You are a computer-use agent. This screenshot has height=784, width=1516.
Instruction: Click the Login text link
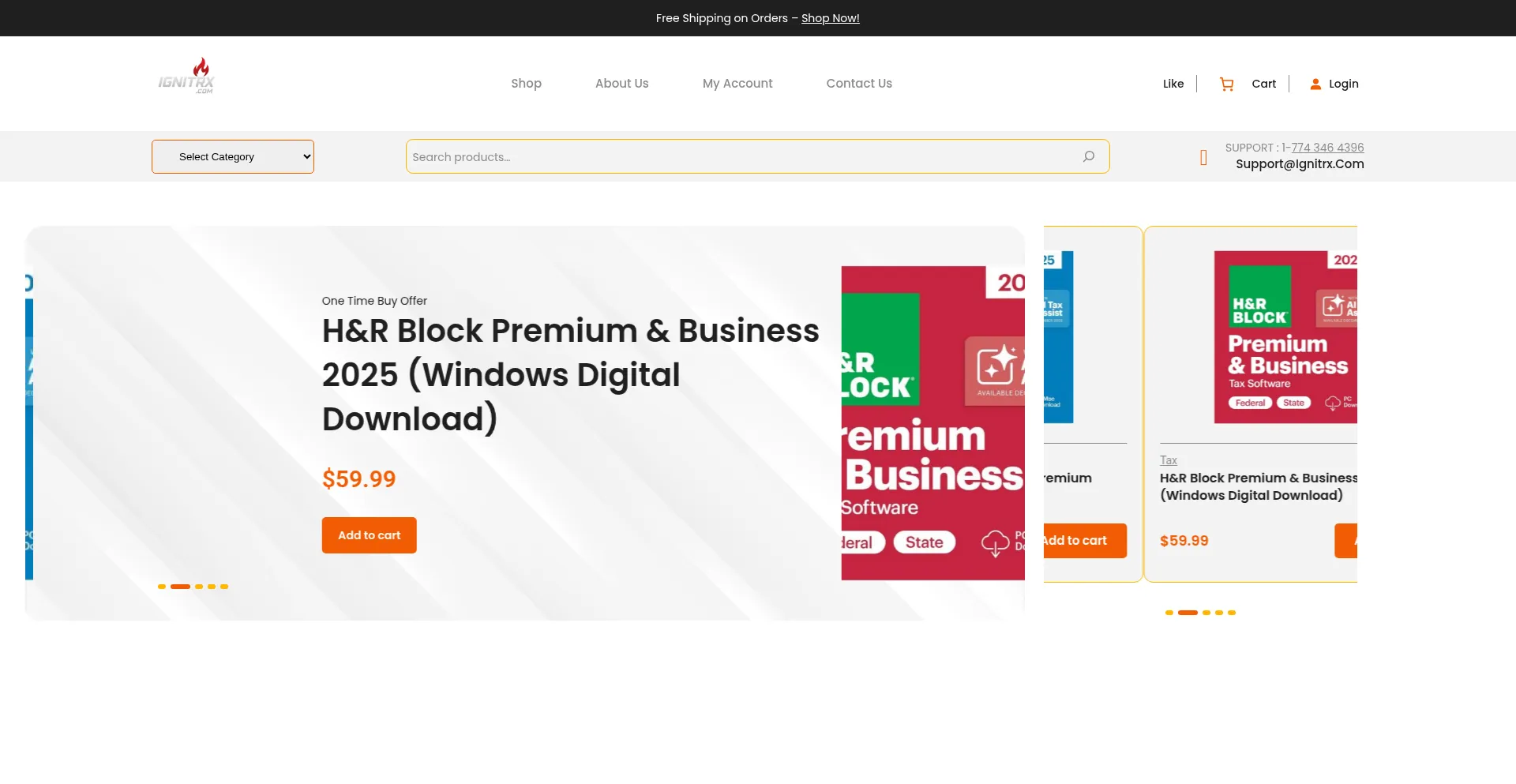pyautogui.click(x=1343, y=84)
